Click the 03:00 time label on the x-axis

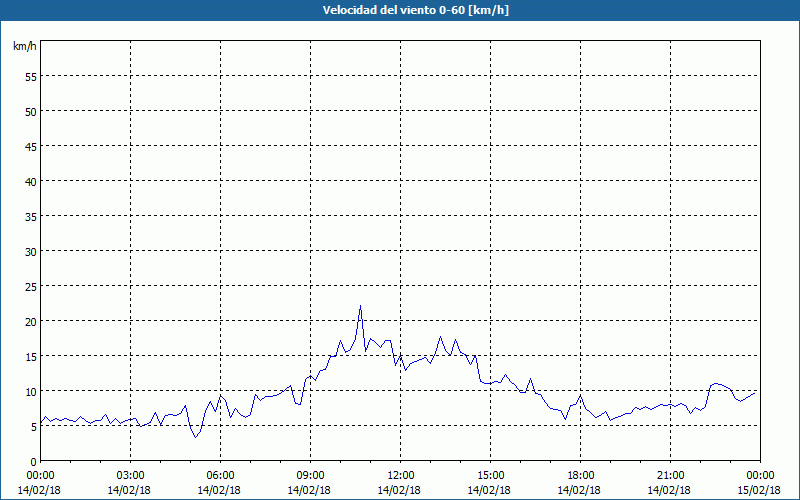point(130,476)
